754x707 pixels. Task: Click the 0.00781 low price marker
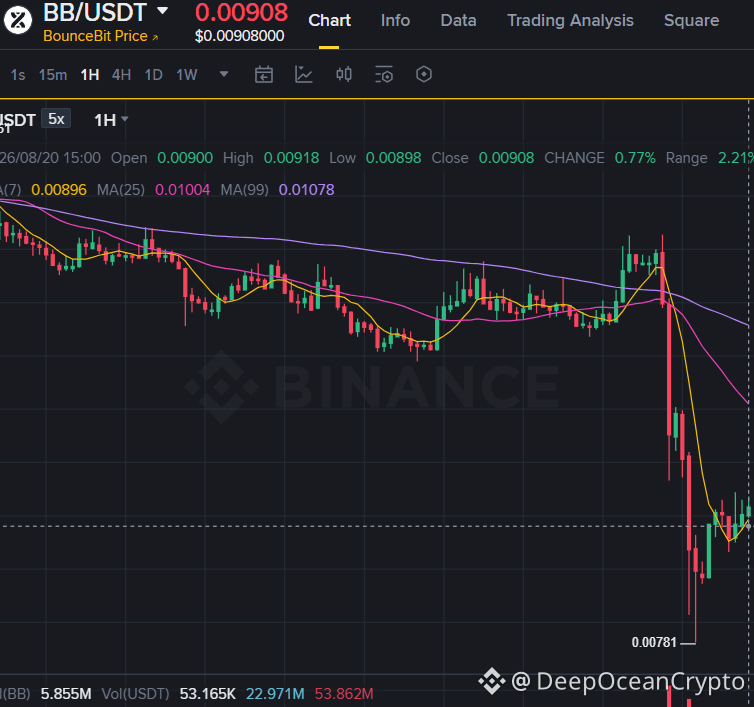(x=654, y=643)
